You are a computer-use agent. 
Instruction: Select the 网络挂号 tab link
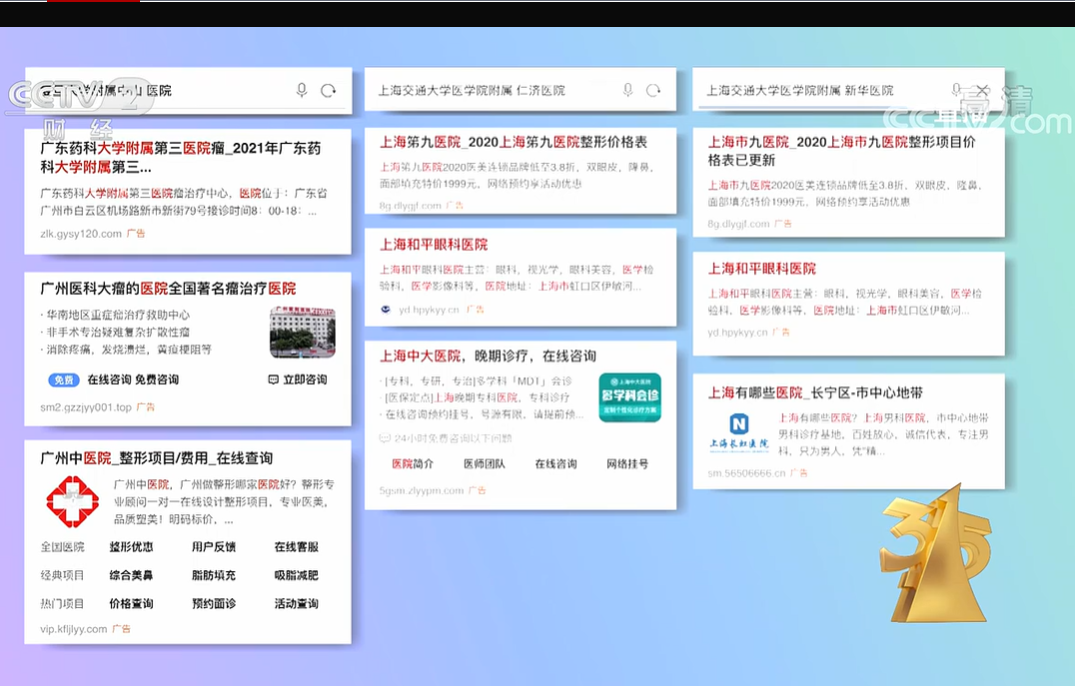point(627,463)
